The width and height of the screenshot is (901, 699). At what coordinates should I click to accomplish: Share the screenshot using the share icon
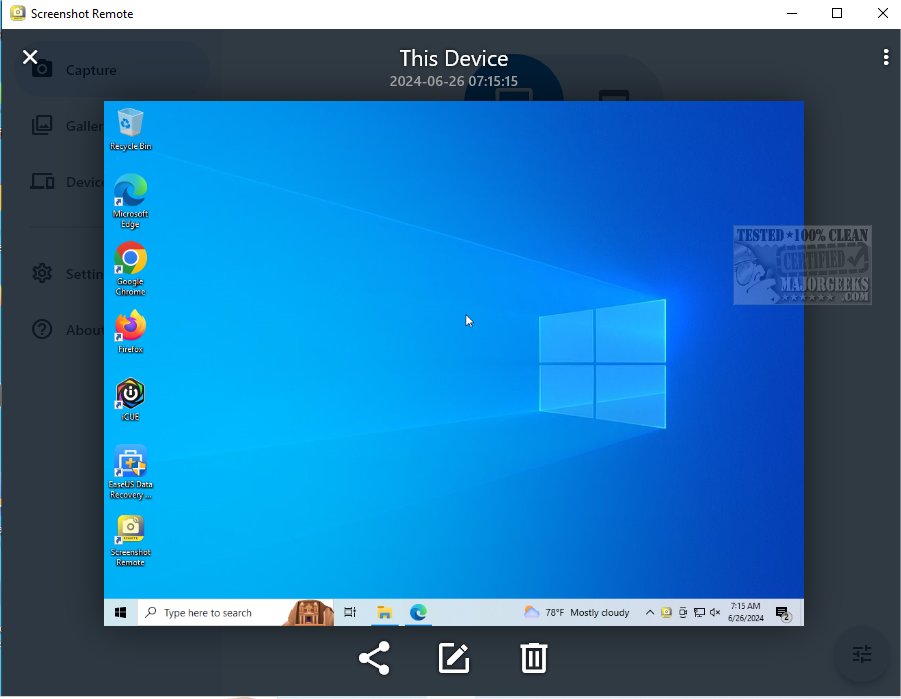(x=373, y=658)
